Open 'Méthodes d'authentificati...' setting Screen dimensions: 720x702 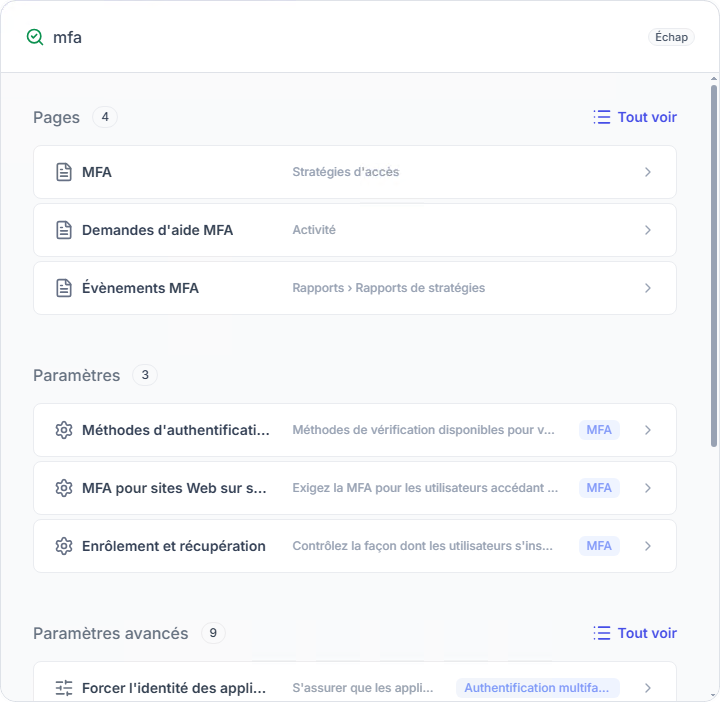[354, 430]
